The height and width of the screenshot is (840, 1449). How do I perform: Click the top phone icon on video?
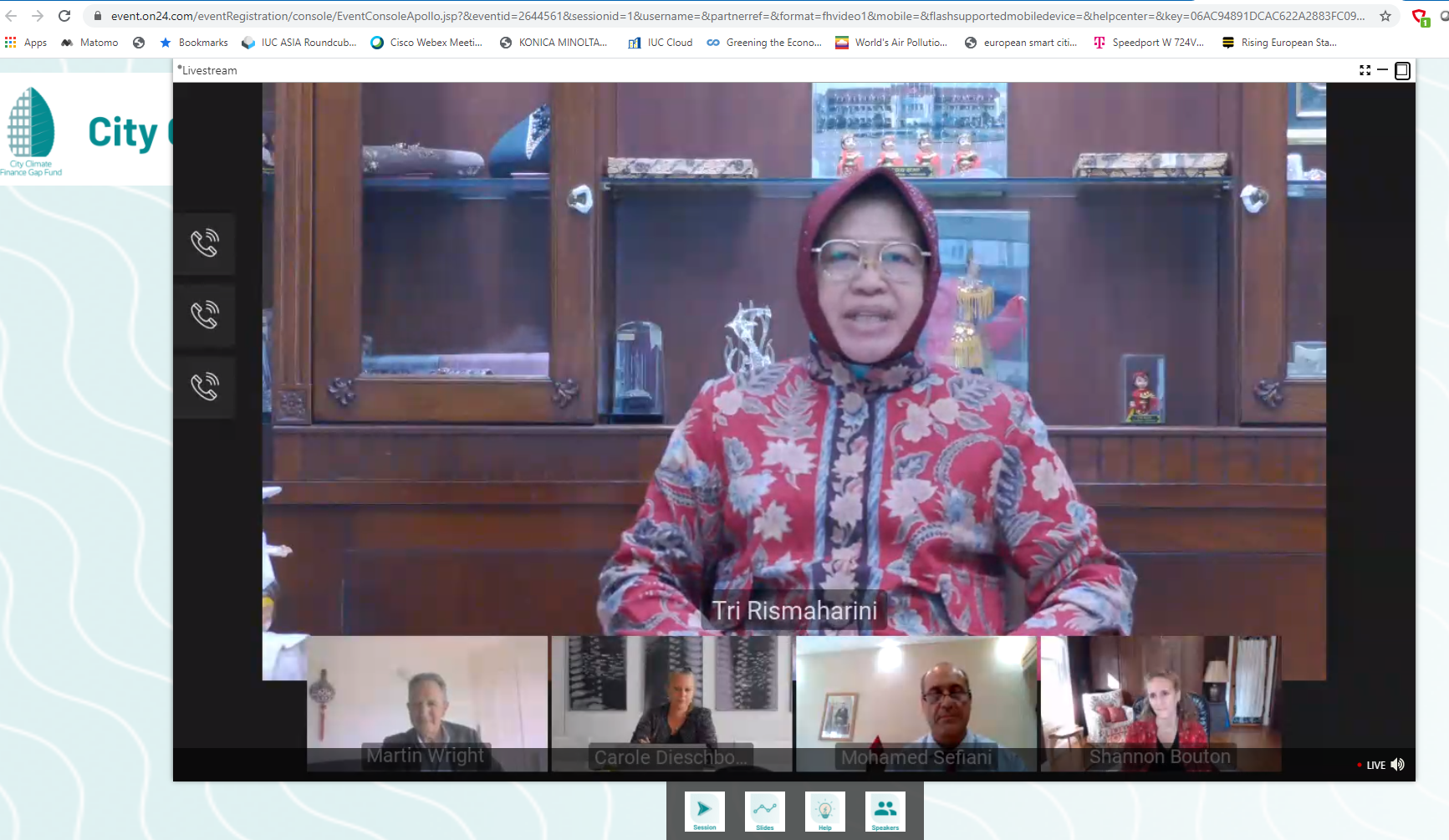(x=205, y=243)
